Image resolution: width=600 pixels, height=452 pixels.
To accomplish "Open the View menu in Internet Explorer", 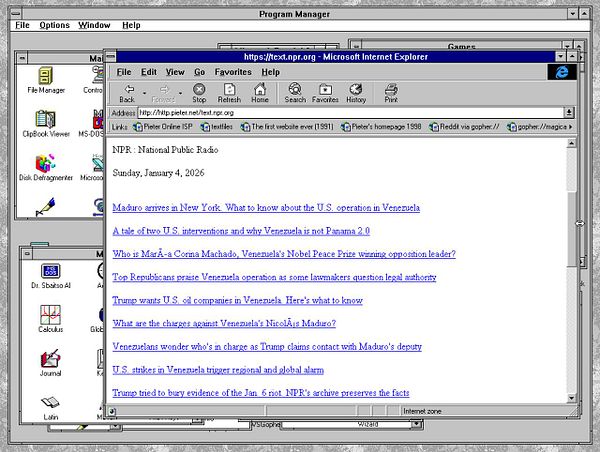I will tap(175, 72).
